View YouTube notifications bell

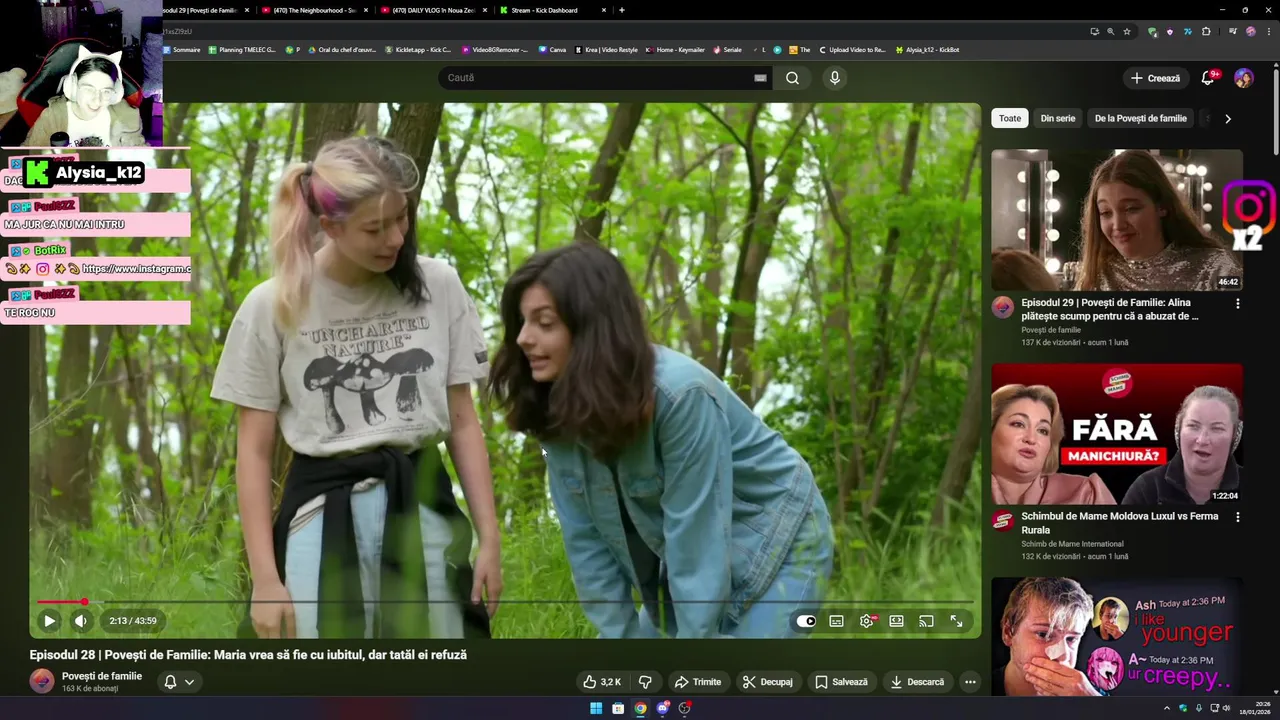1208,78
